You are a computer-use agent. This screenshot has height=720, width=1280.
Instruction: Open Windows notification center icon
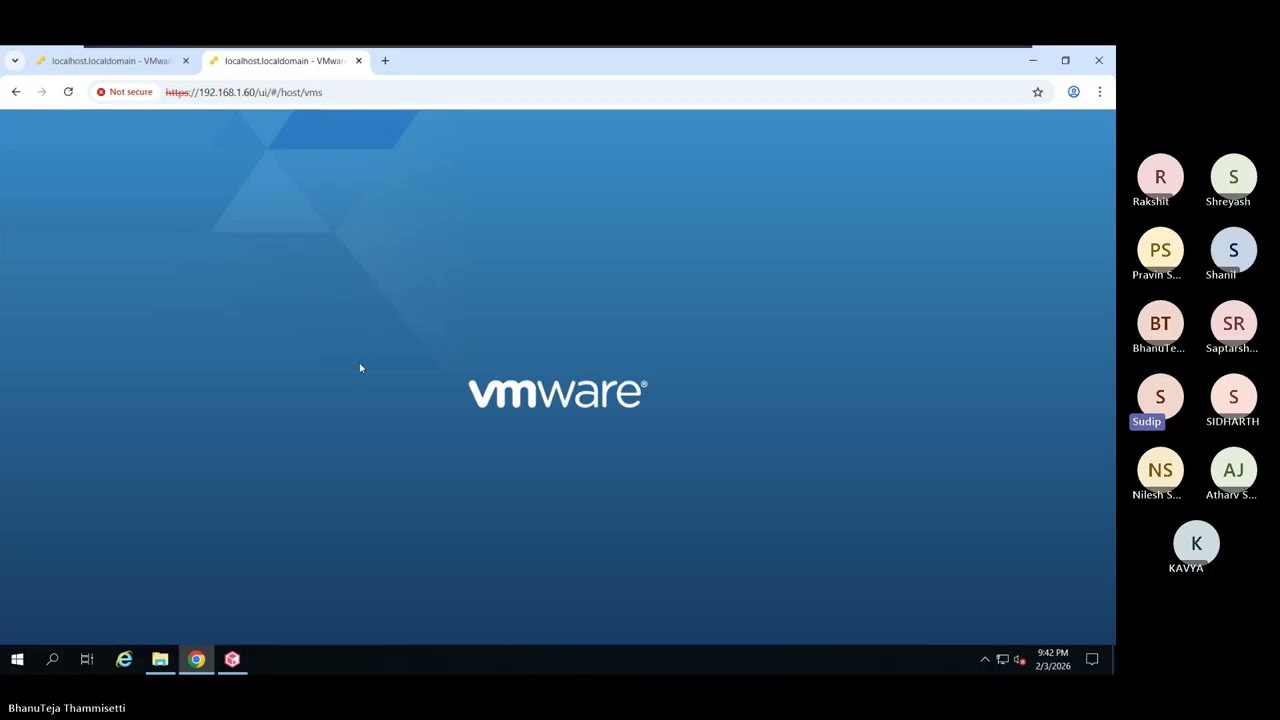(x=1092, y=659)
